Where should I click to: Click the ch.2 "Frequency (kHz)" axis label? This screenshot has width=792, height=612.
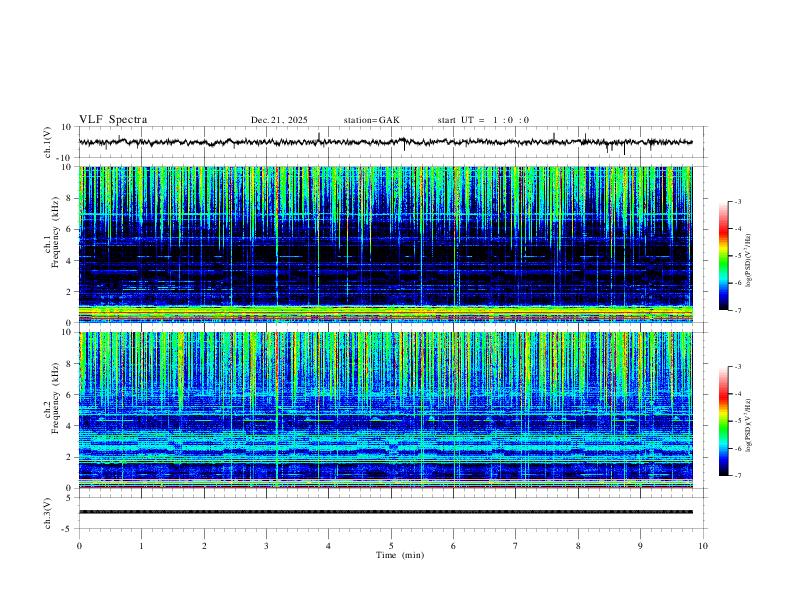tap(56, 397)
